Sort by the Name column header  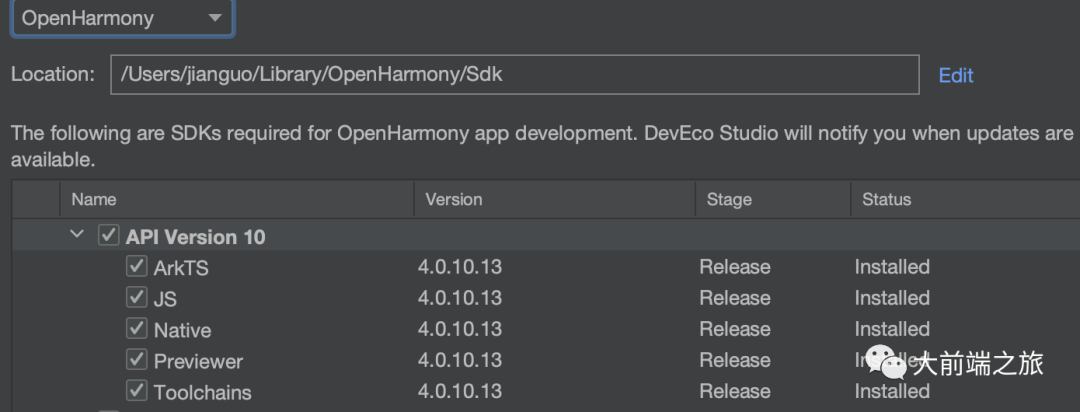pos(94,200)
